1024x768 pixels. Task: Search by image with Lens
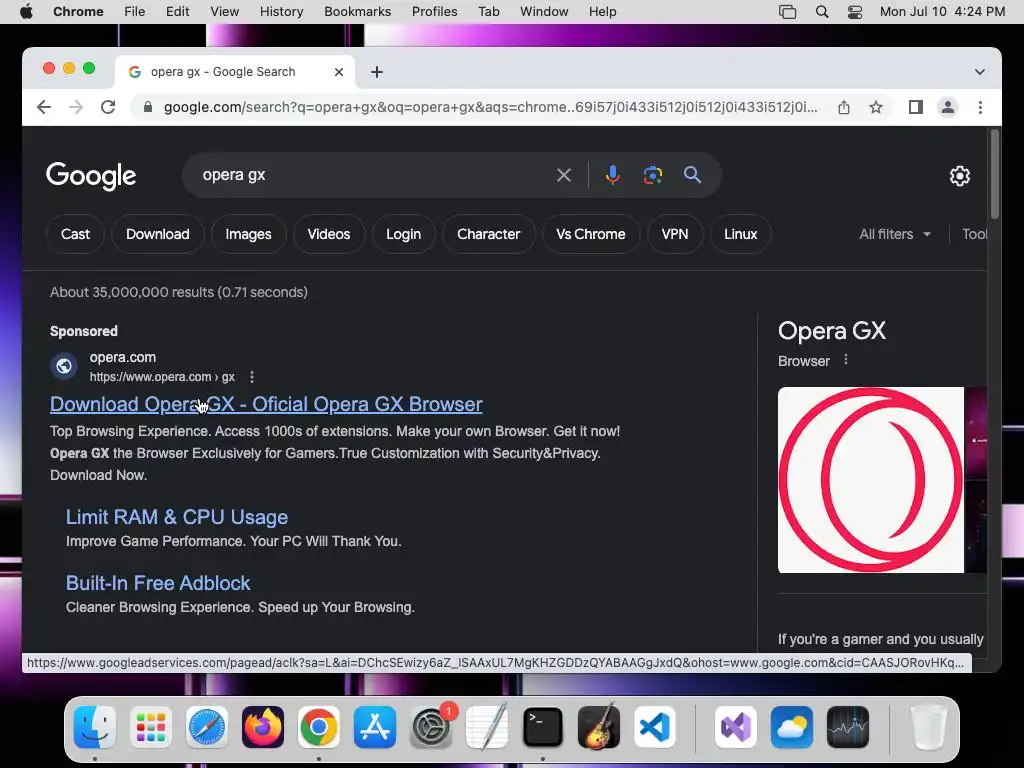[x=652, y=175]
